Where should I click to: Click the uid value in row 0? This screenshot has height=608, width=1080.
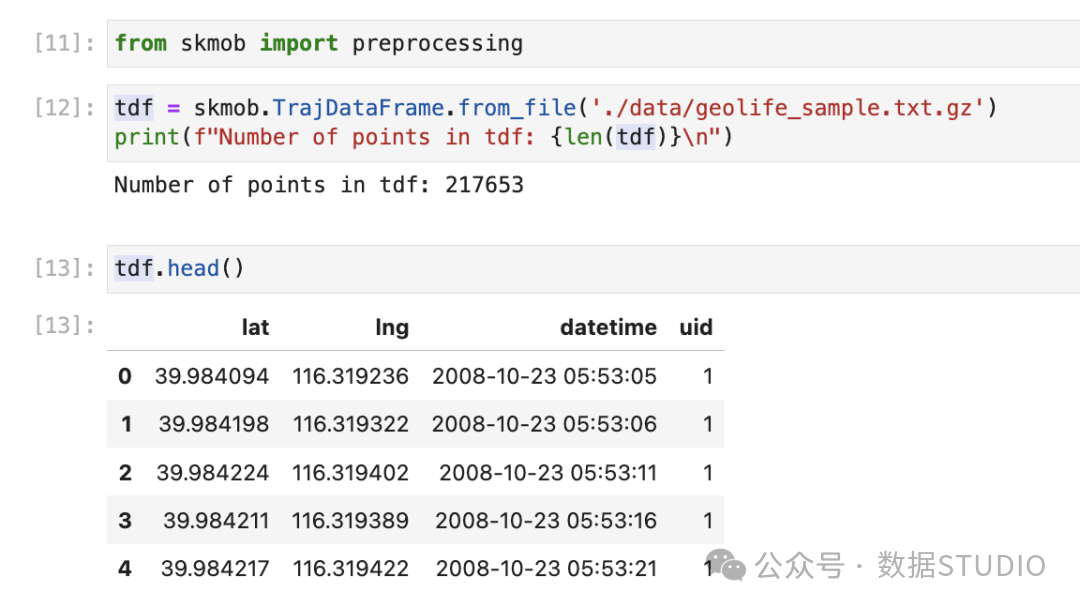(x=707, y=377)
